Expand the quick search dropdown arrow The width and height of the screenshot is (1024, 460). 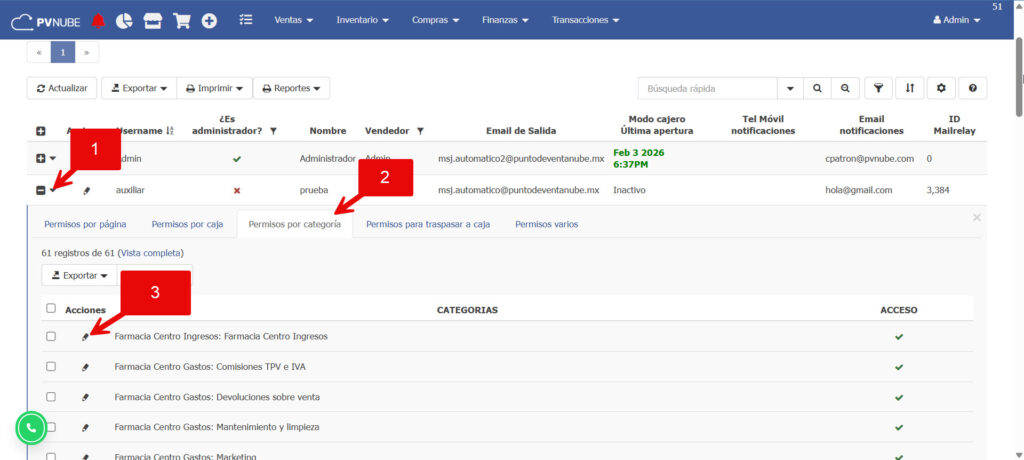pos(790,88)
